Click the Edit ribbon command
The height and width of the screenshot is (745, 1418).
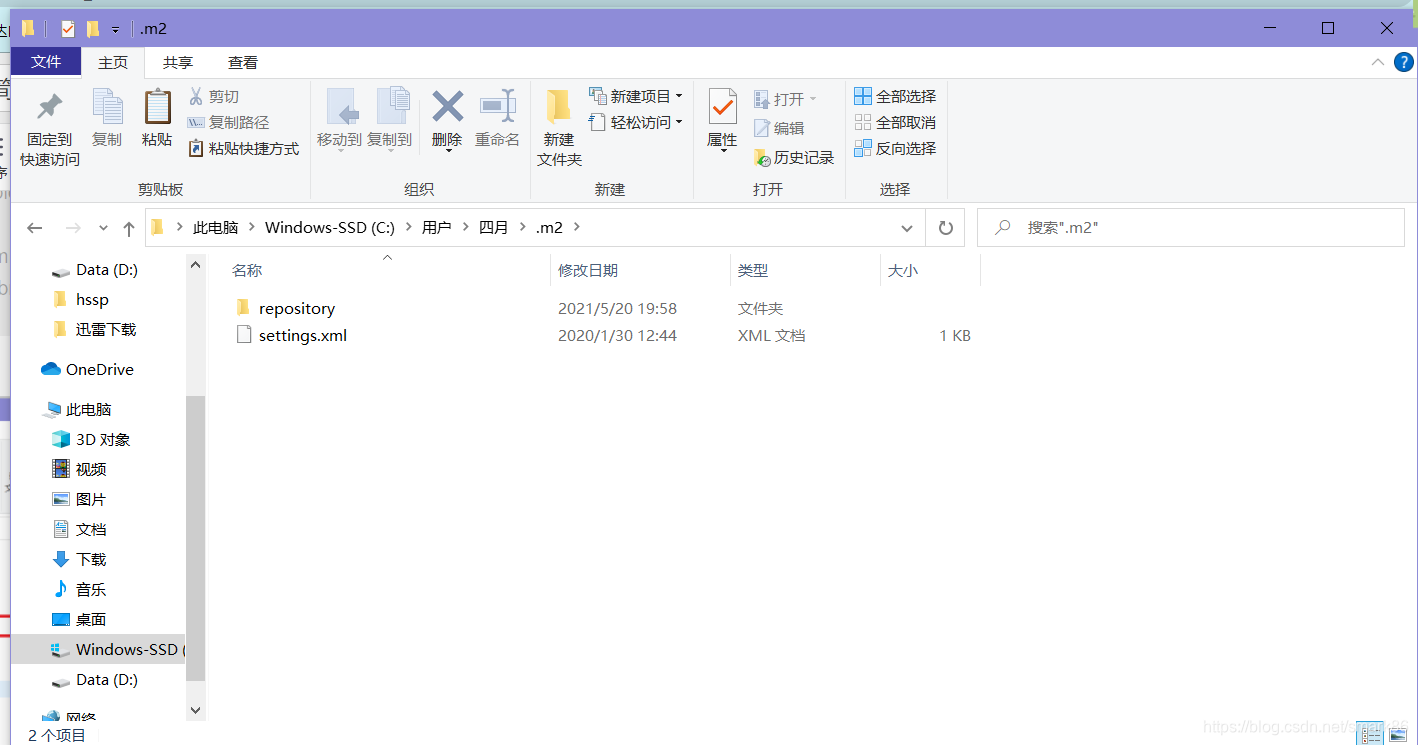779,128
